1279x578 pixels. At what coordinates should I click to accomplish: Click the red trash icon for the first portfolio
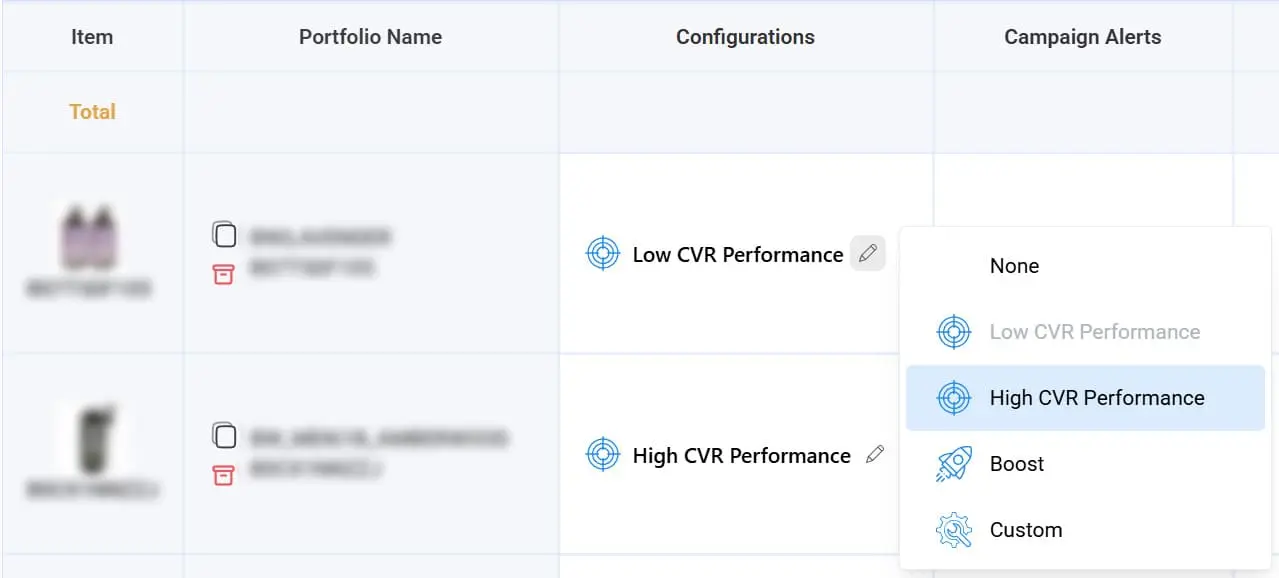pos(225,274)
